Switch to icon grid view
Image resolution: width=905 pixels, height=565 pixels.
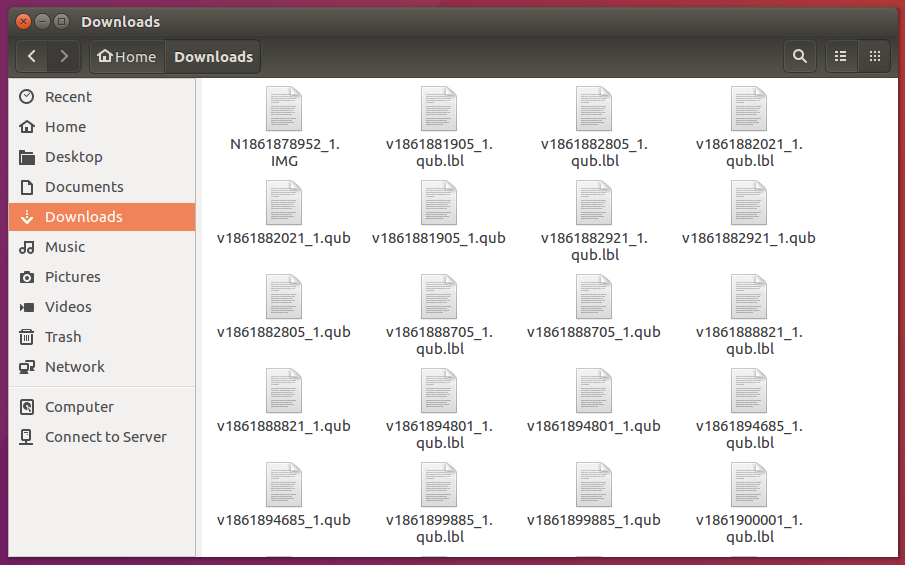point(875,57)
